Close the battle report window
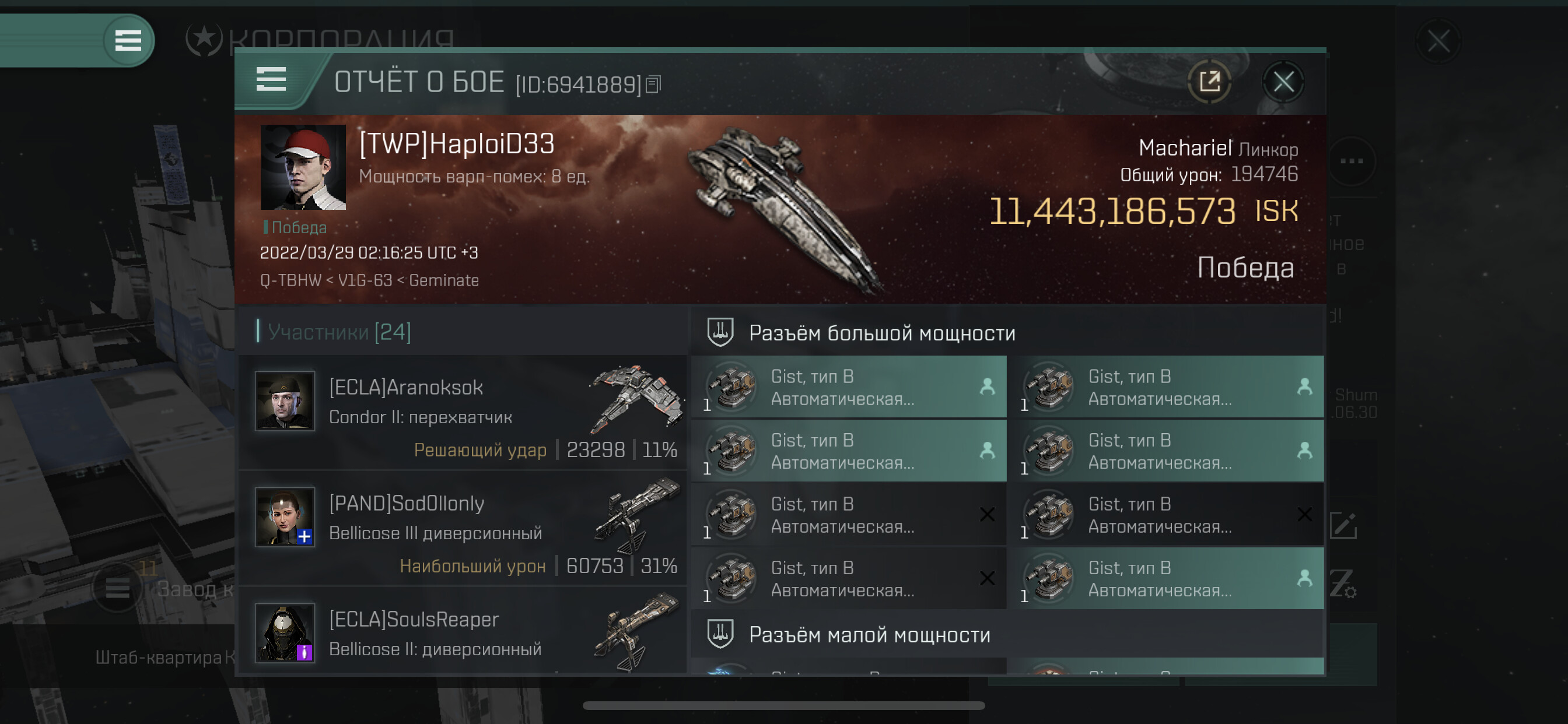 1283,82
